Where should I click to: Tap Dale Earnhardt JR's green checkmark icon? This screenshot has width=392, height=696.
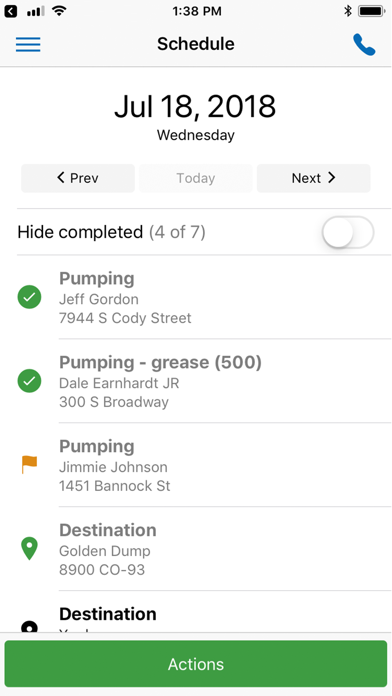[x=29, y=381]
